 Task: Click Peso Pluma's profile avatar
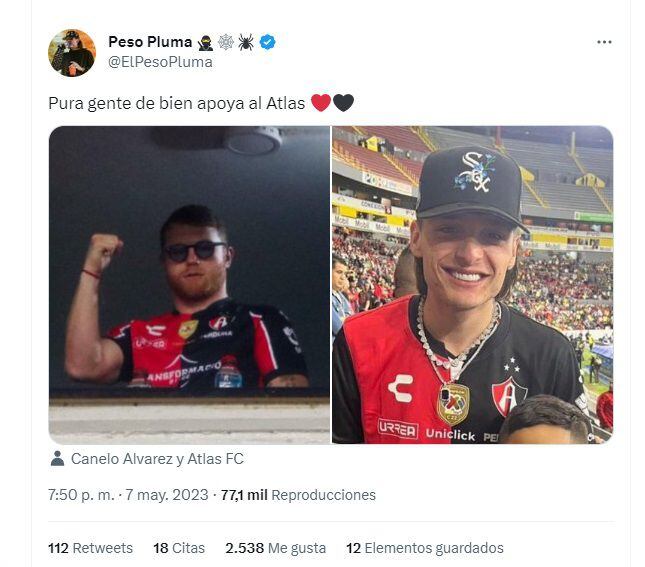(x=72, y=53)
